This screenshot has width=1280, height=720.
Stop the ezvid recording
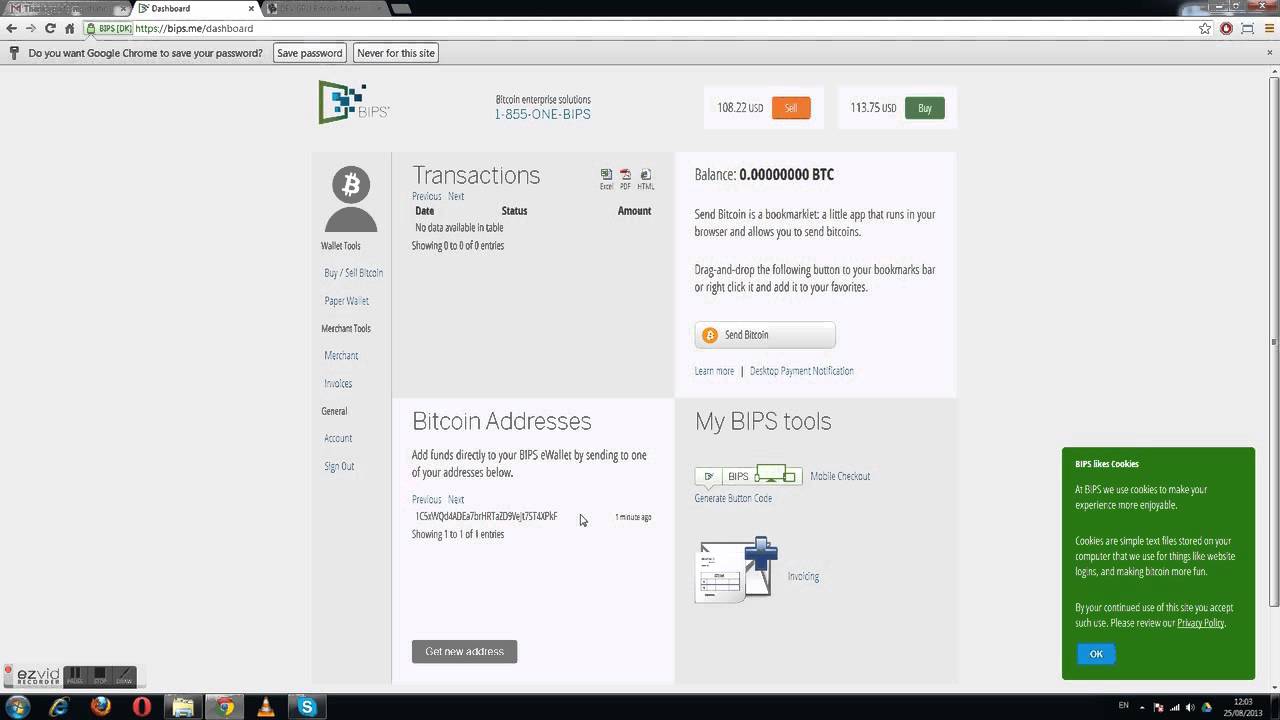(100, 676)
